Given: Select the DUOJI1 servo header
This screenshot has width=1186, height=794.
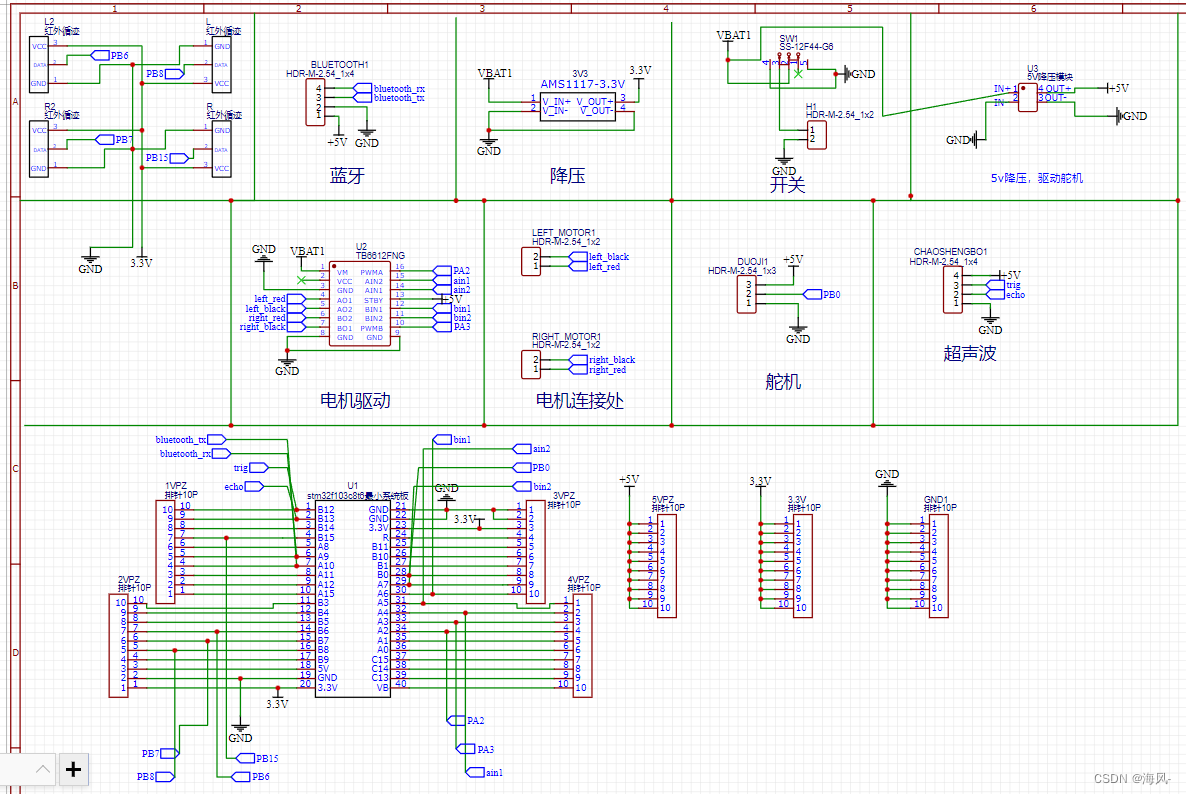Looking at the screenshot, I should tap(747, 294).
